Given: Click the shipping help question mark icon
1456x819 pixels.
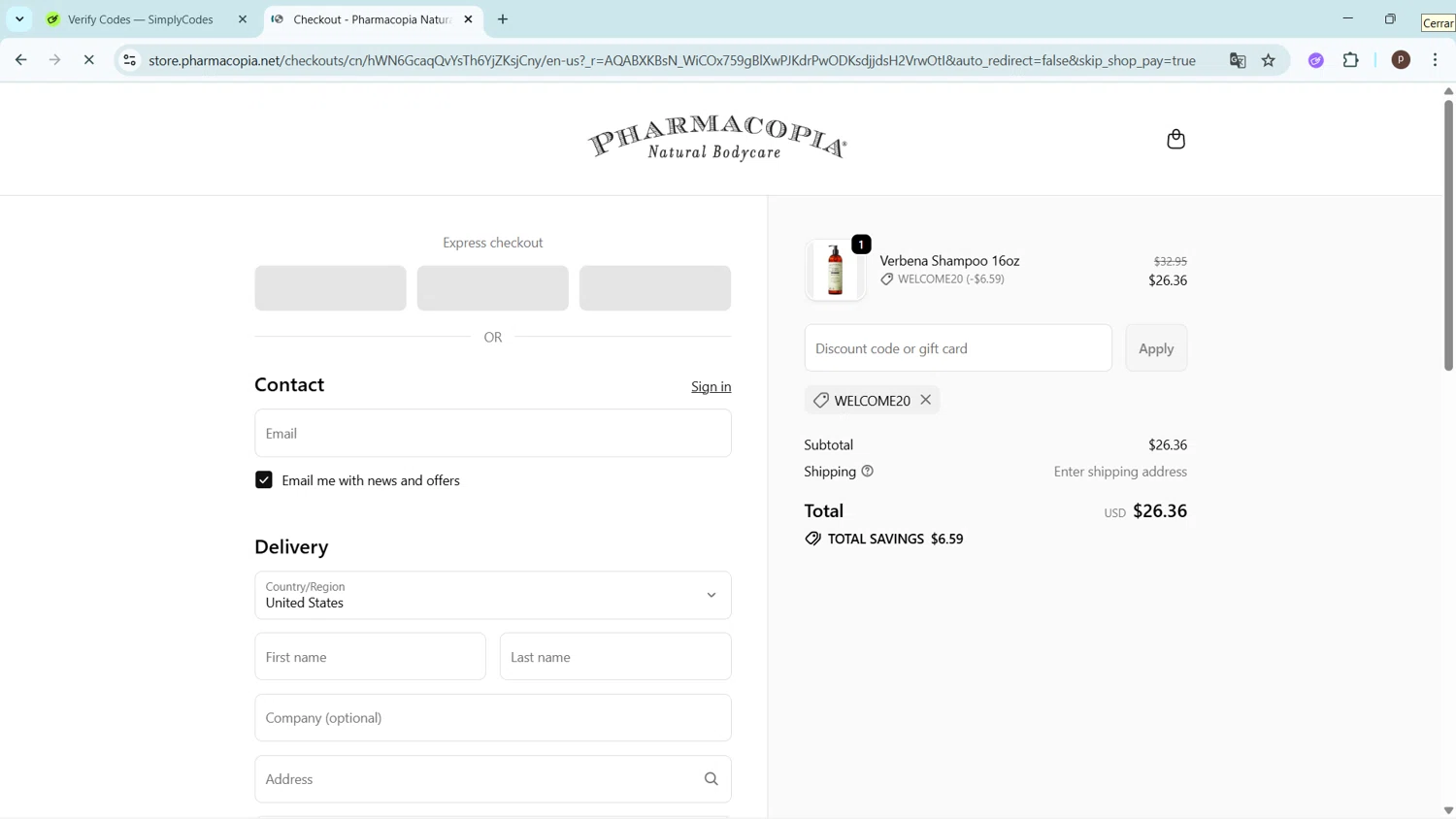Looking at the screenshot, I should (868, 472).
